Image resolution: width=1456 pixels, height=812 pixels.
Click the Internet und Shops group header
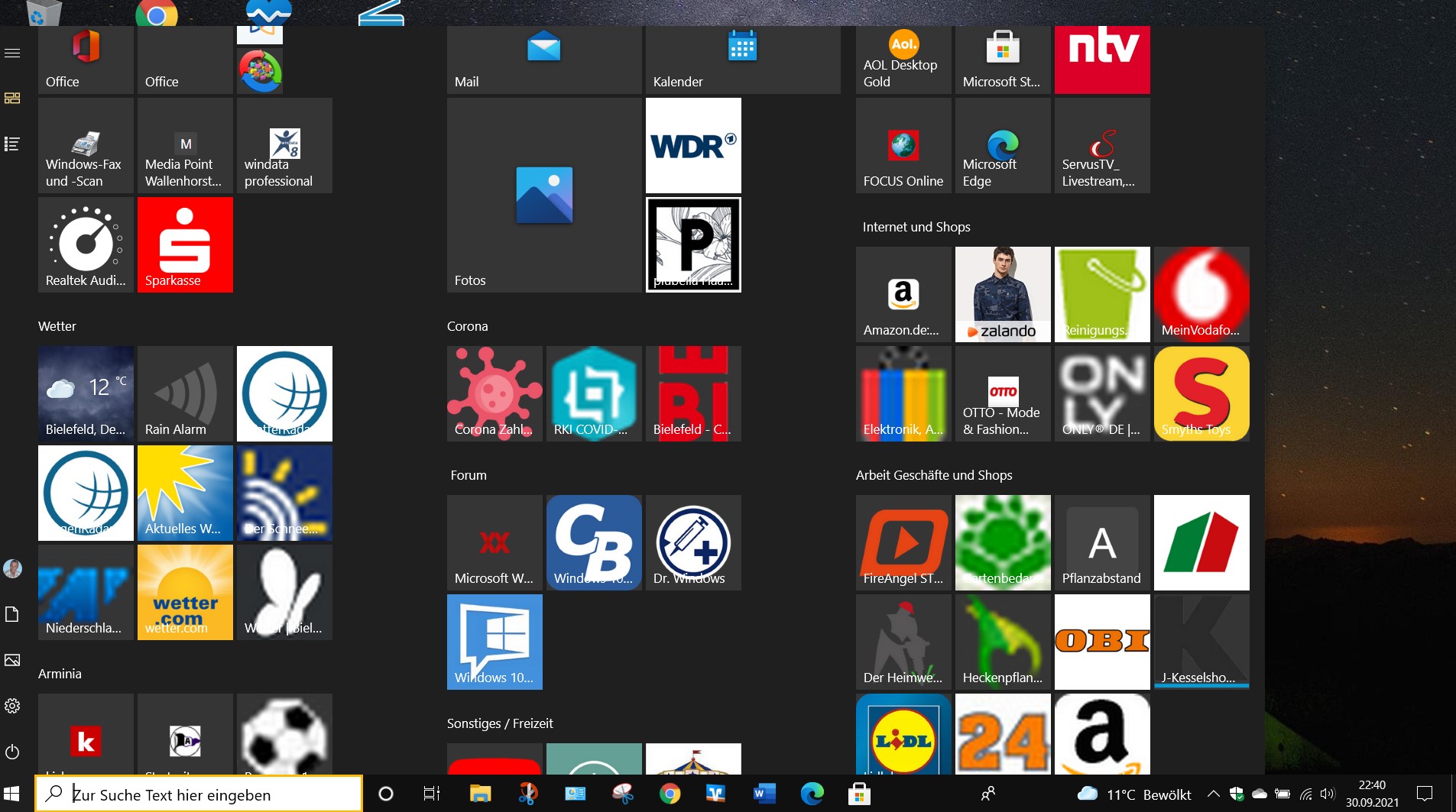(x=916, y=227)
